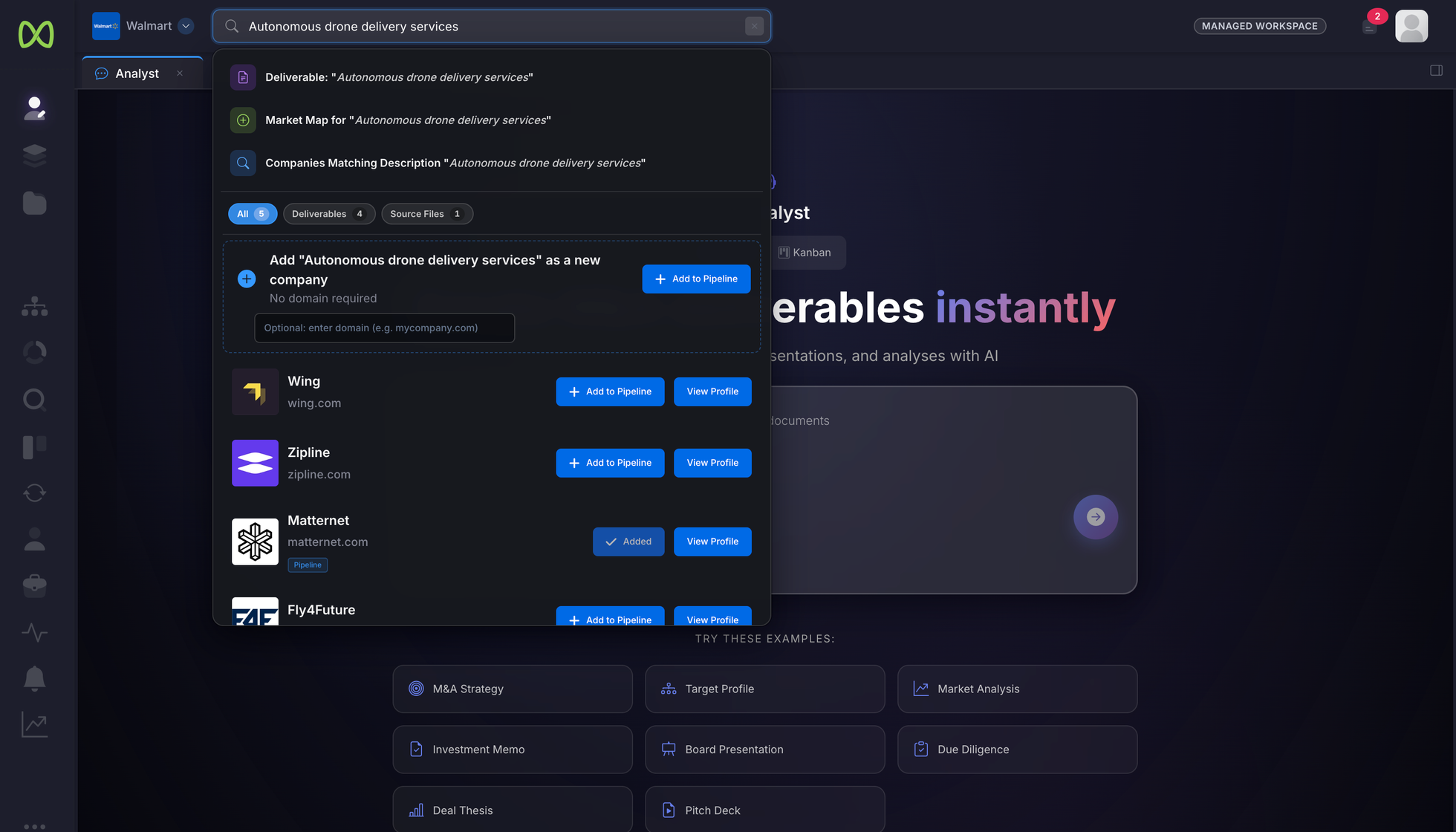Click the Matternet company logo

point(255,542)
